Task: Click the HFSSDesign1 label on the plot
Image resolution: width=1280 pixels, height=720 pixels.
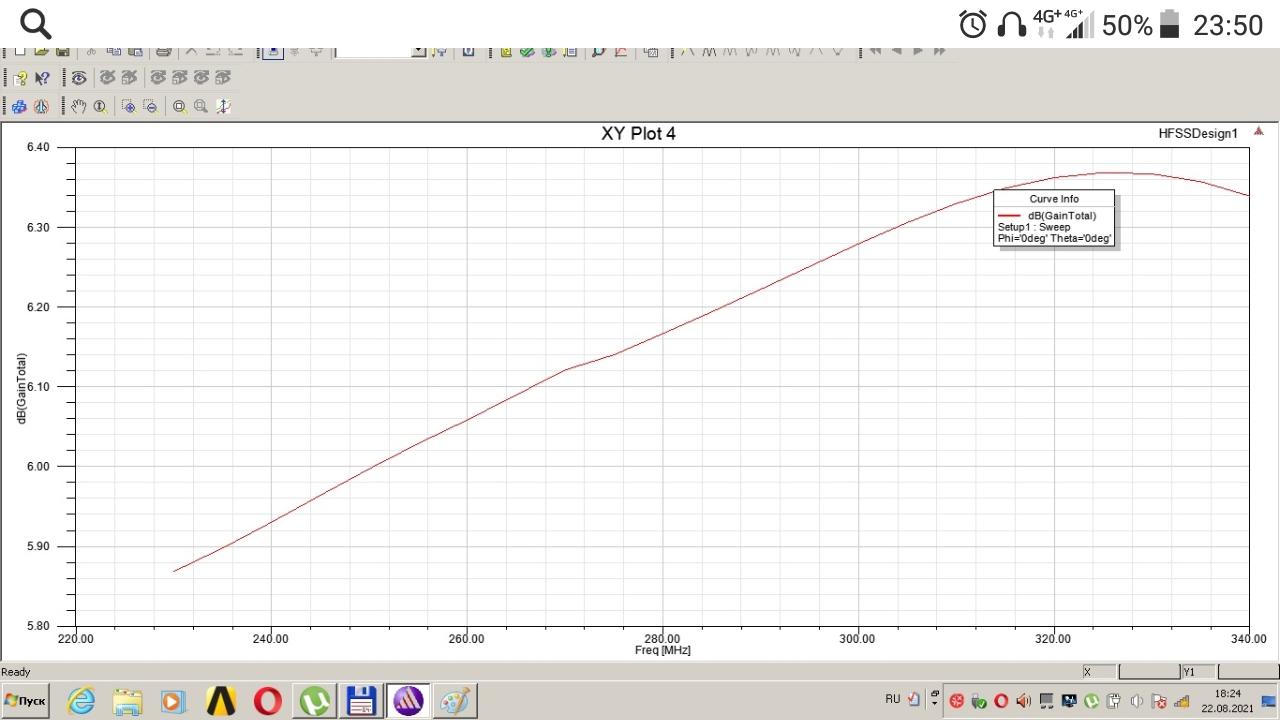Action: click(1198, 133)
